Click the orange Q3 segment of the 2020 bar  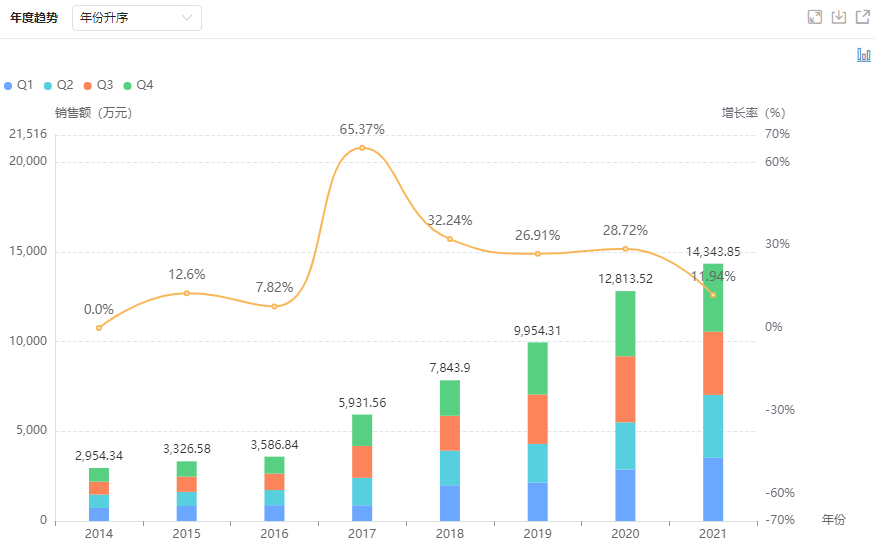point(625,388)
